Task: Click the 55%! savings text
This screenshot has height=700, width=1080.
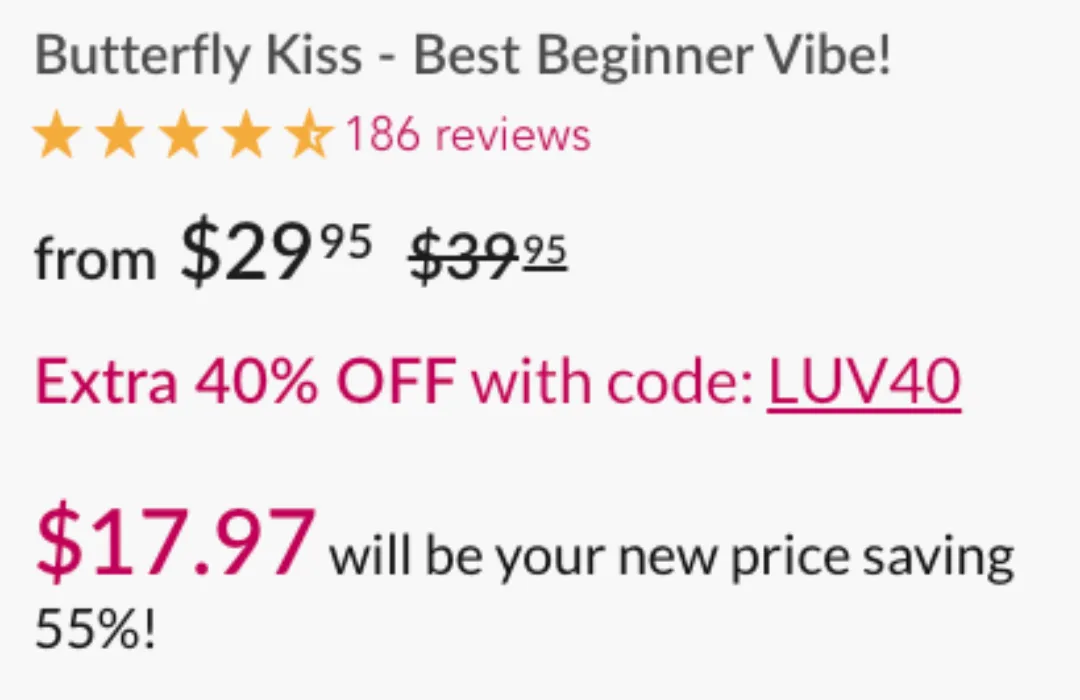Action: click(95, 628)
